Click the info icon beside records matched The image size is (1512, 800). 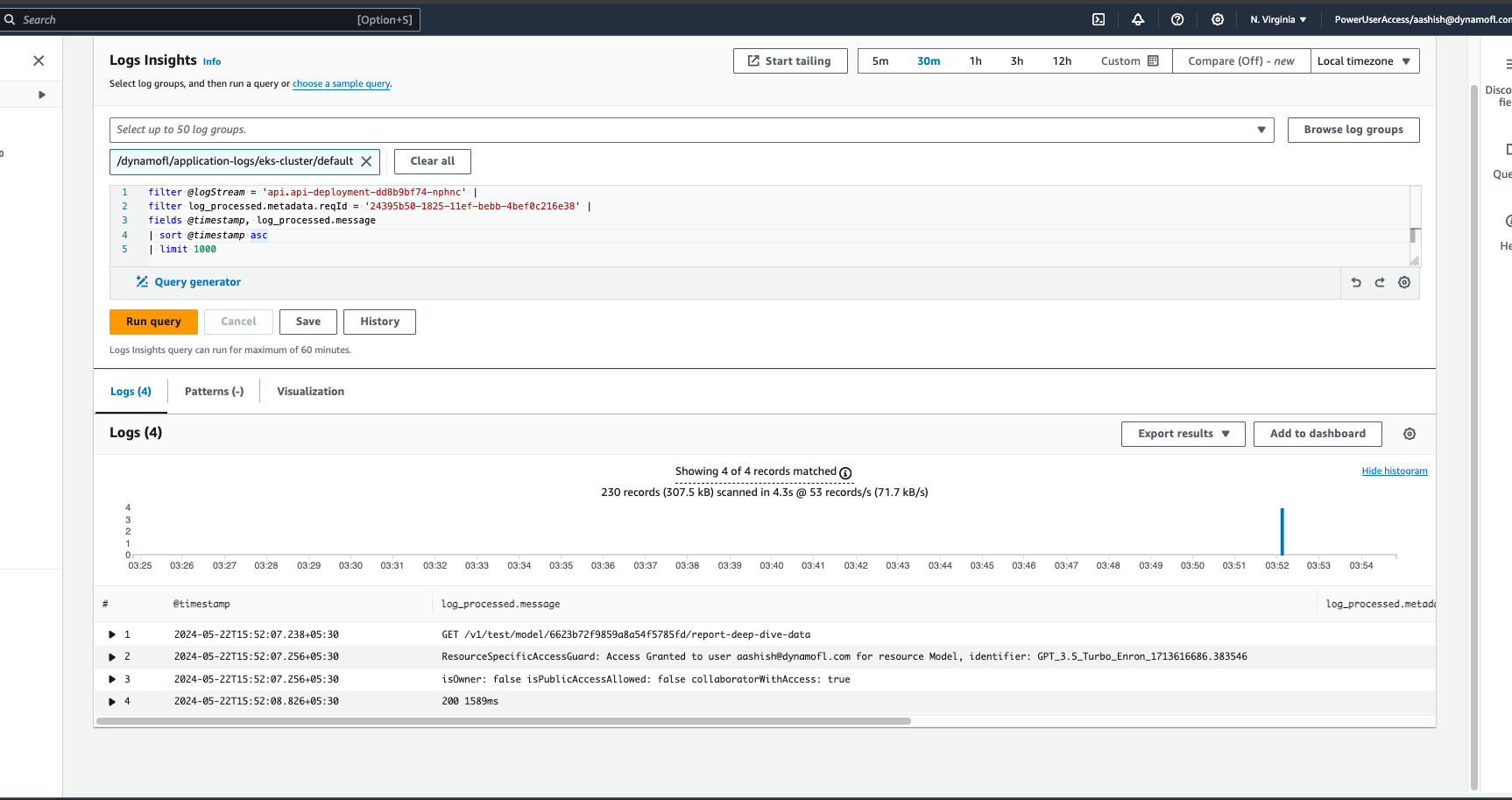(x=845, y=473)
